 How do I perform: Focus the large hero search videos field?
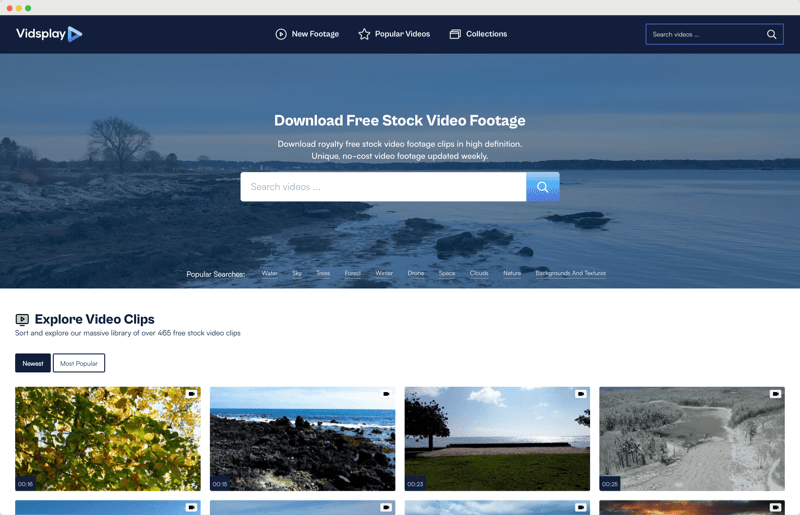(383, 187)
